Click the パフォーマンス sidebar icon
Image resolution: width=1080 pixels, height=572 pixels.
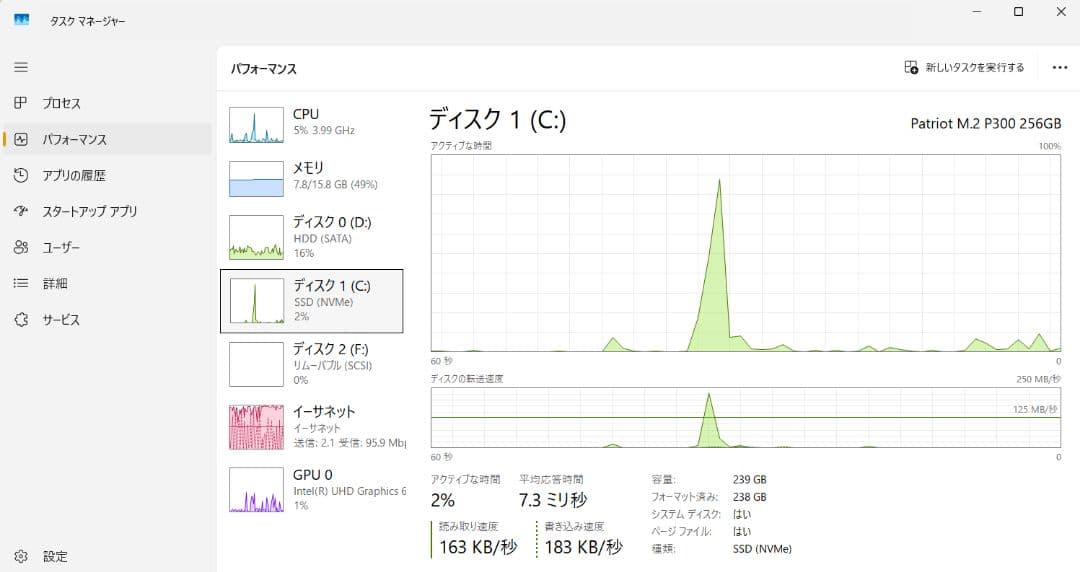coord(21,139)
